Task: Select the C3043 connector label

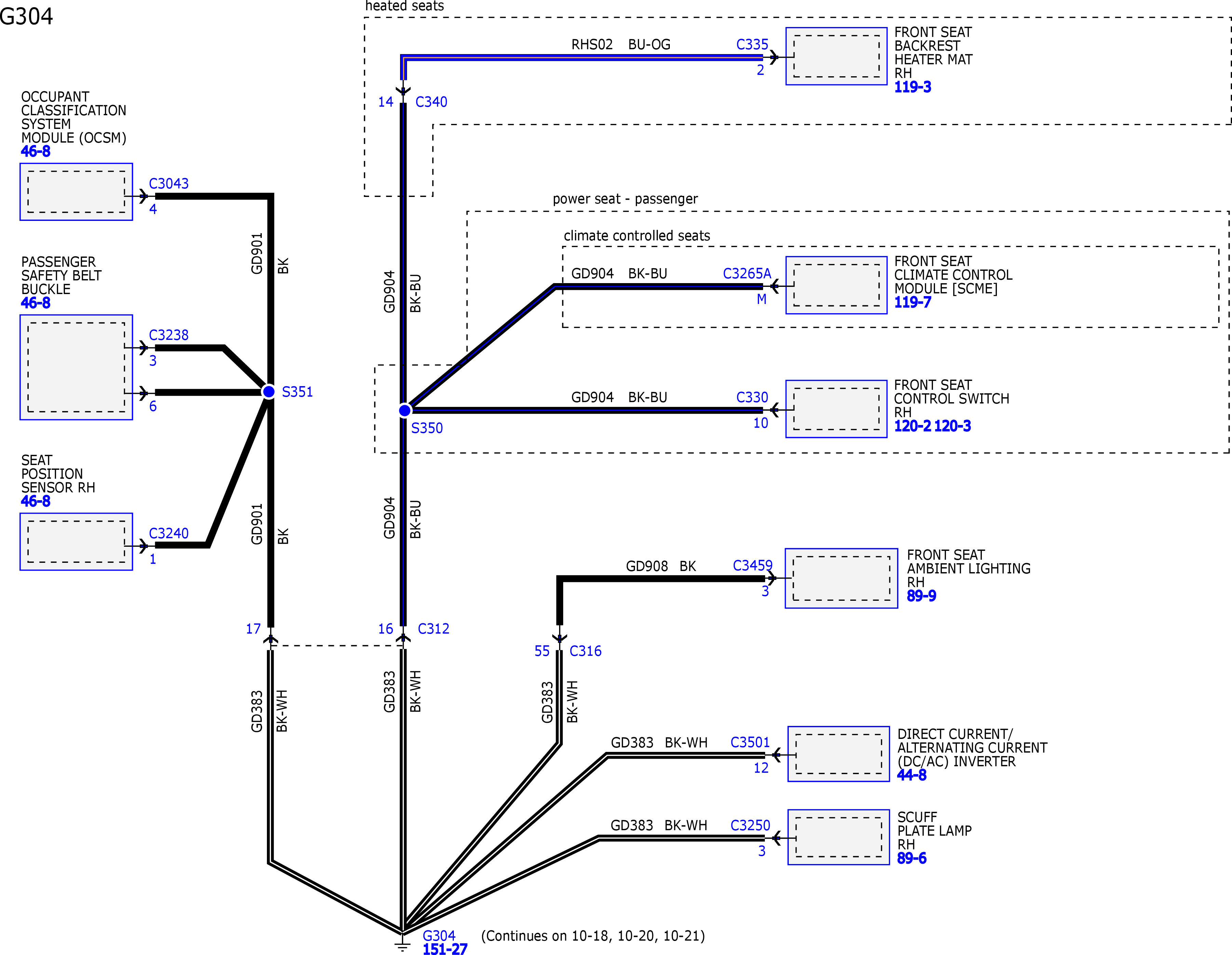Action: pos(169,183)
